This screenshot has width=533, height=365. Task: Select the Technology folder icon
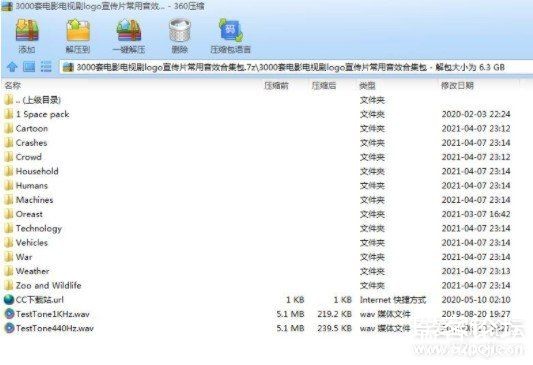click(9, 228)
